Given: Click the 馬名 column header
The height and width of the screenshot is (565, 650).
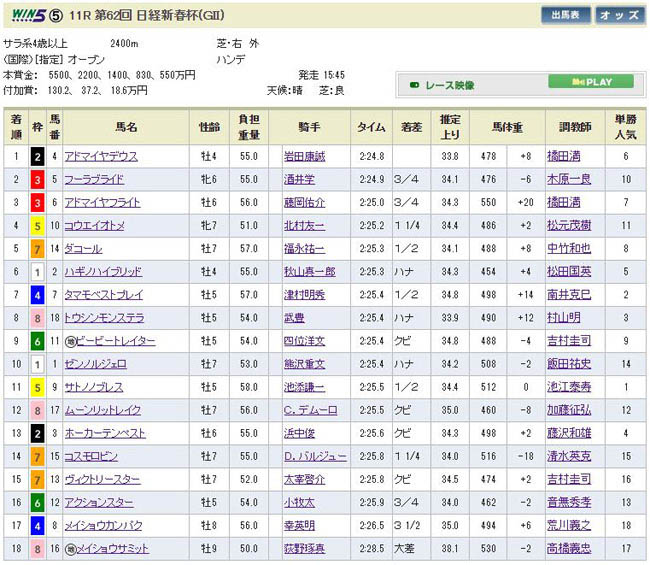Looking at the screenshot, I should coord(125,128).
